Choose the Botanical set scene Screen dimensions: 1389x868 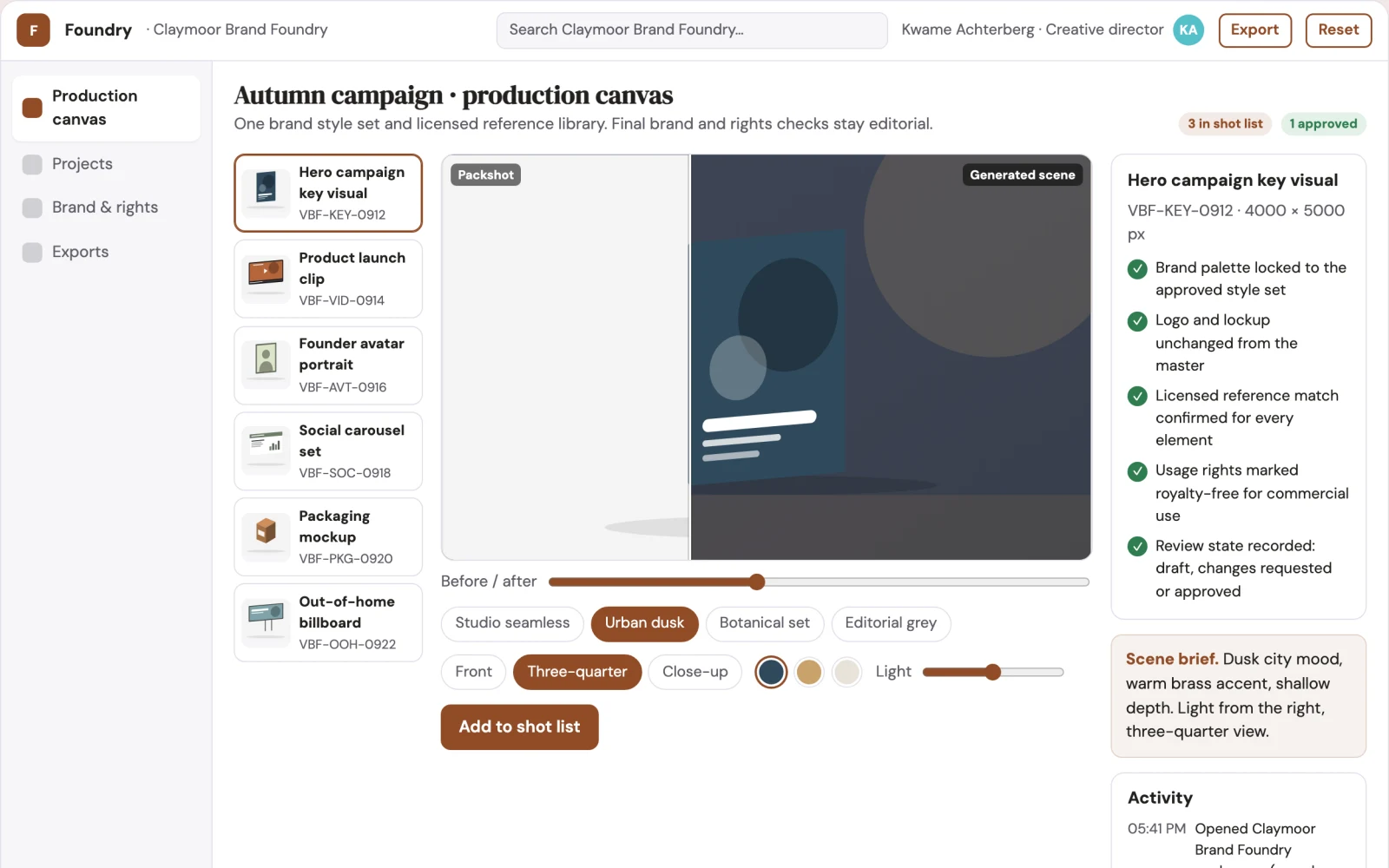pos(764,623)
